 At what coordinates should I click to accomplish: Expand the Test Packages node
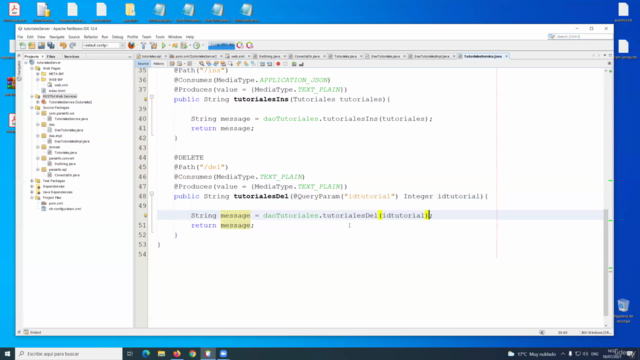[x=32, y=181]
